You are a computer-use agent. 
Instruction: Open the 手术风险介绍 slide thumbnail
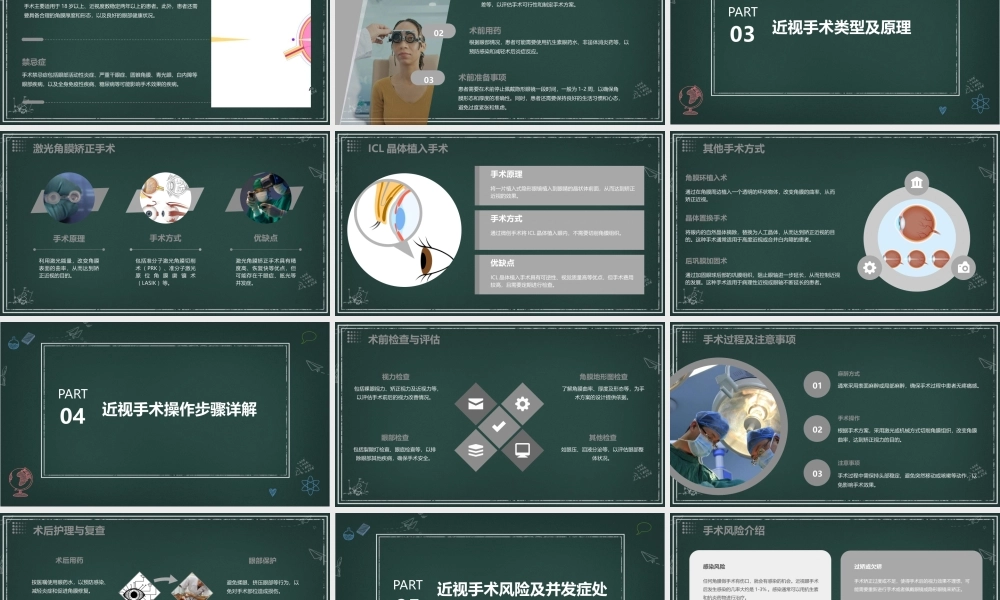coord(834,557)
